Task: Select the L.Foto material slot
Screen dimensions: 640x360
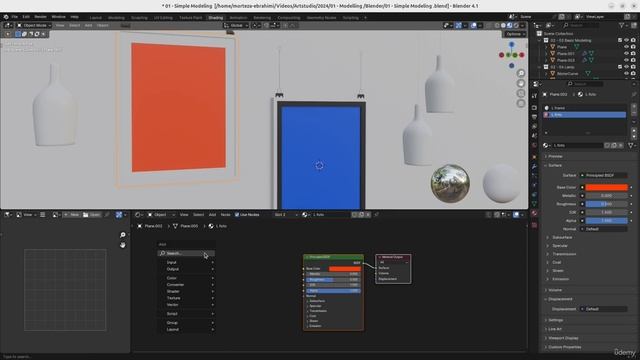Action: pos(585,115)
